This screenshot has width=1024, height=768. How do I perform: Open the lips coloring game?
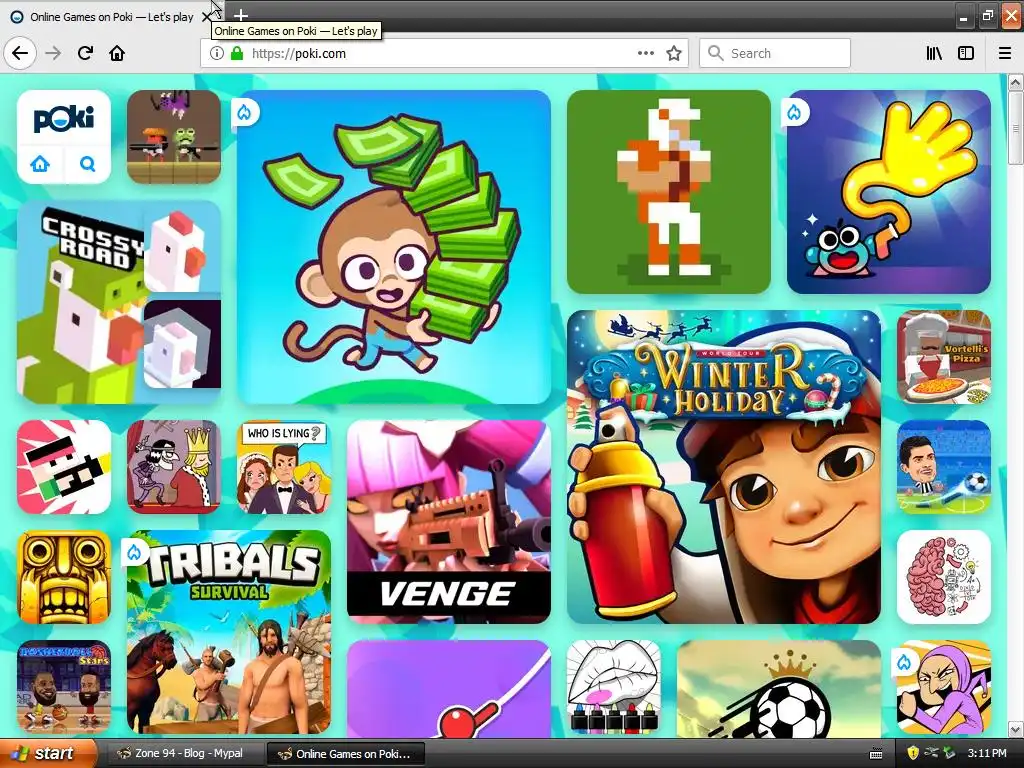[614, 687]
